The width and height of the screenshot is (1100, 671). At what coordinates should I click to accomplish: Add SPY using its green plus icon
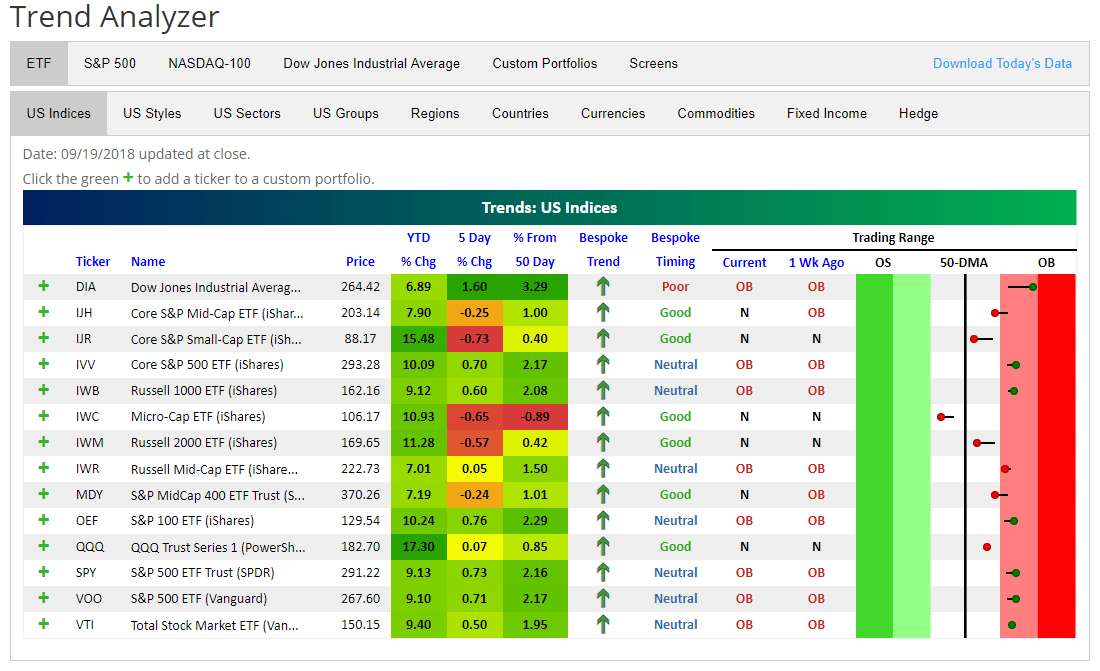(x=43, y=572)
